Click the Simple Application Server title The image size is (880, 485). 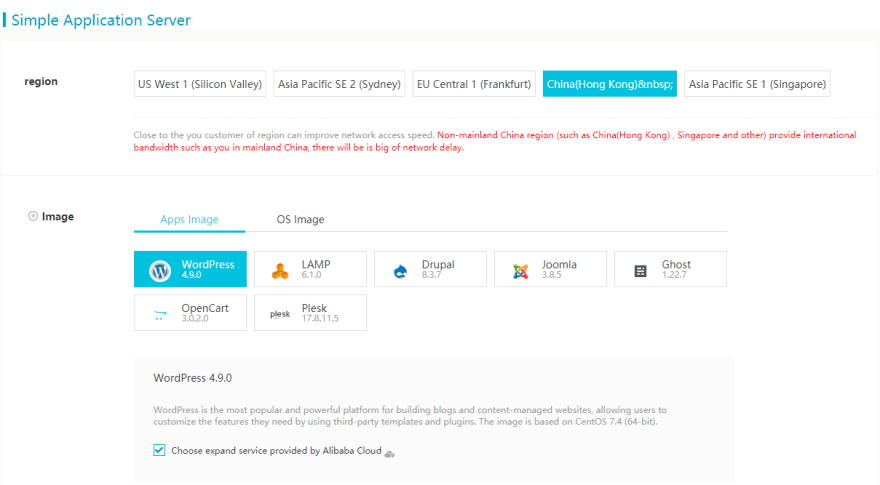tap(101, 20)
